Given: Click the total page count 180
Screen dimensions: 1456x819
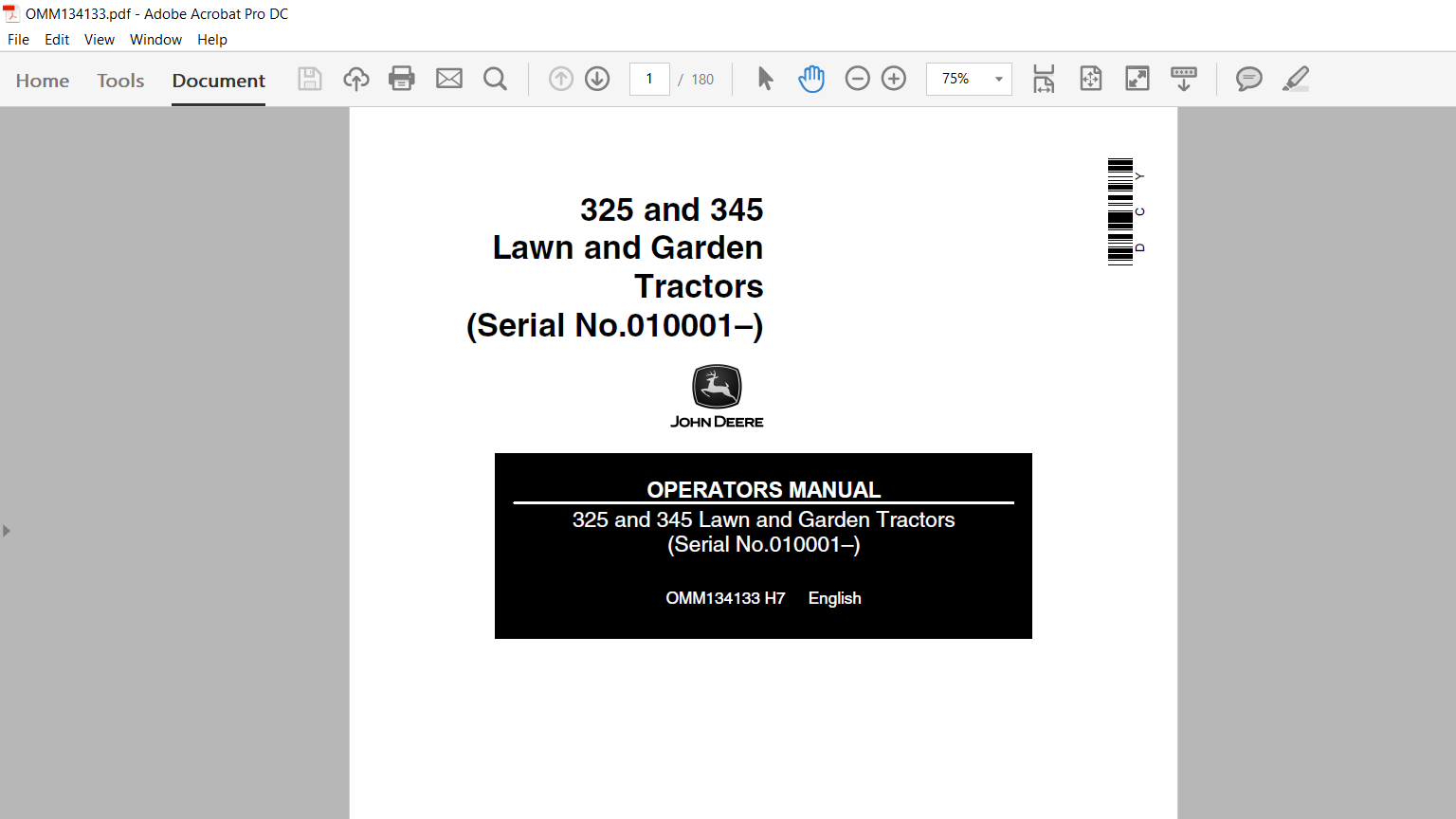Looking at the screenshot, I should click(x=702, y=80).
